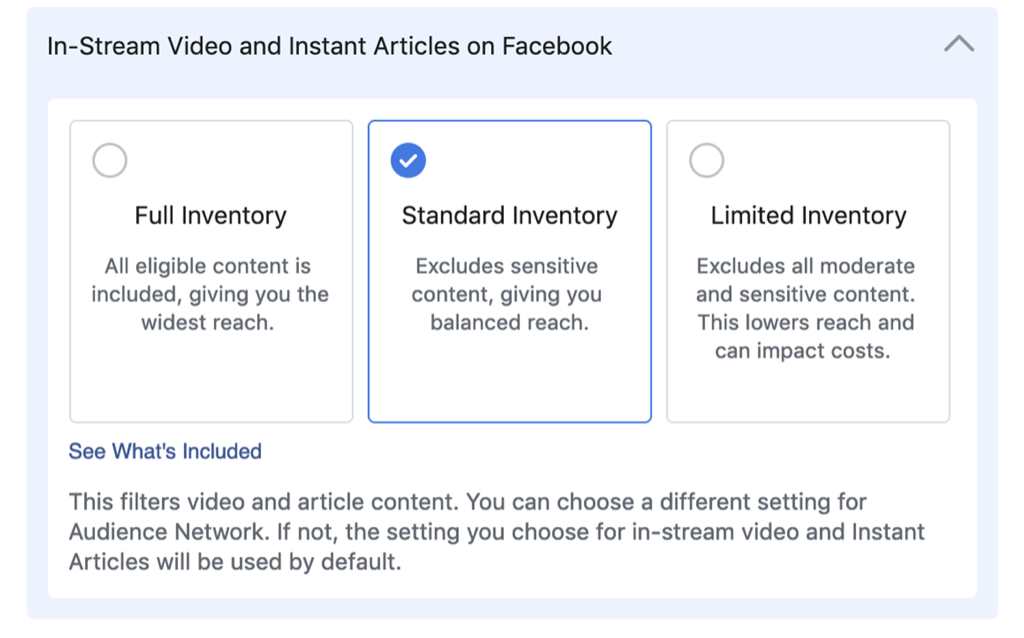Select the Limited Inventory radio button
Screen dimensions: 1024x638
click(708, 160)
